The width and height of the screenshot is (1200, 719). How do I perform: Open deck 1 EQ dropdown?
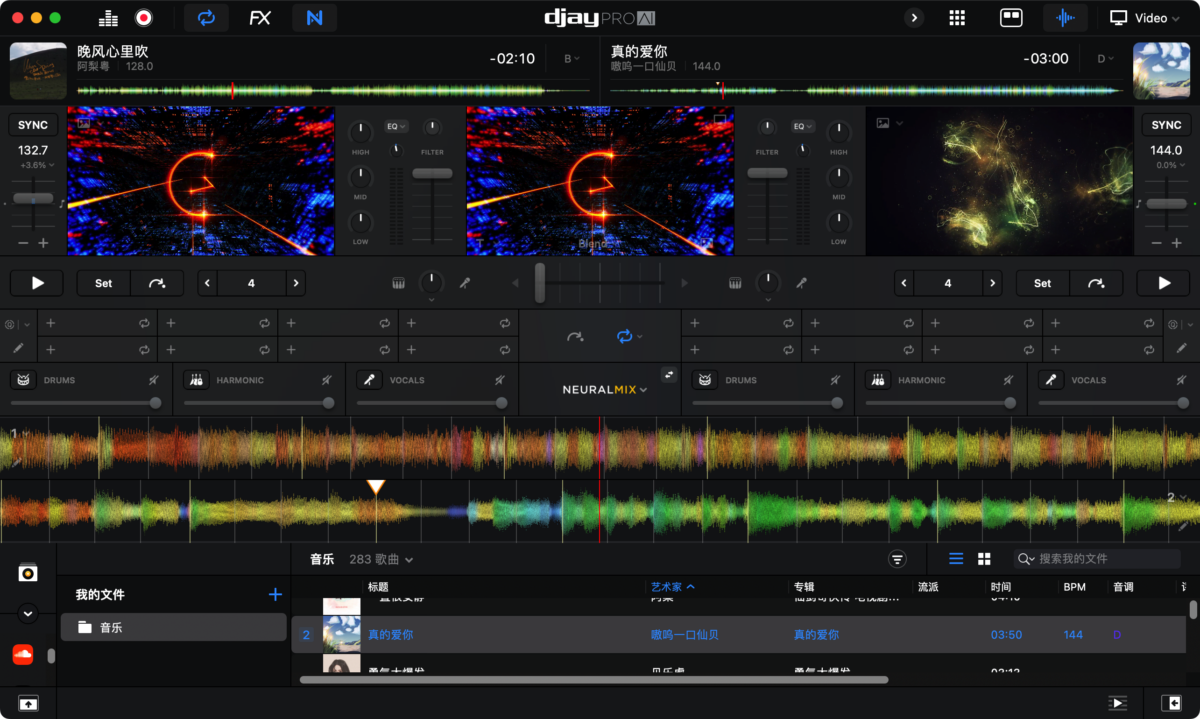[x=396, y=127]
